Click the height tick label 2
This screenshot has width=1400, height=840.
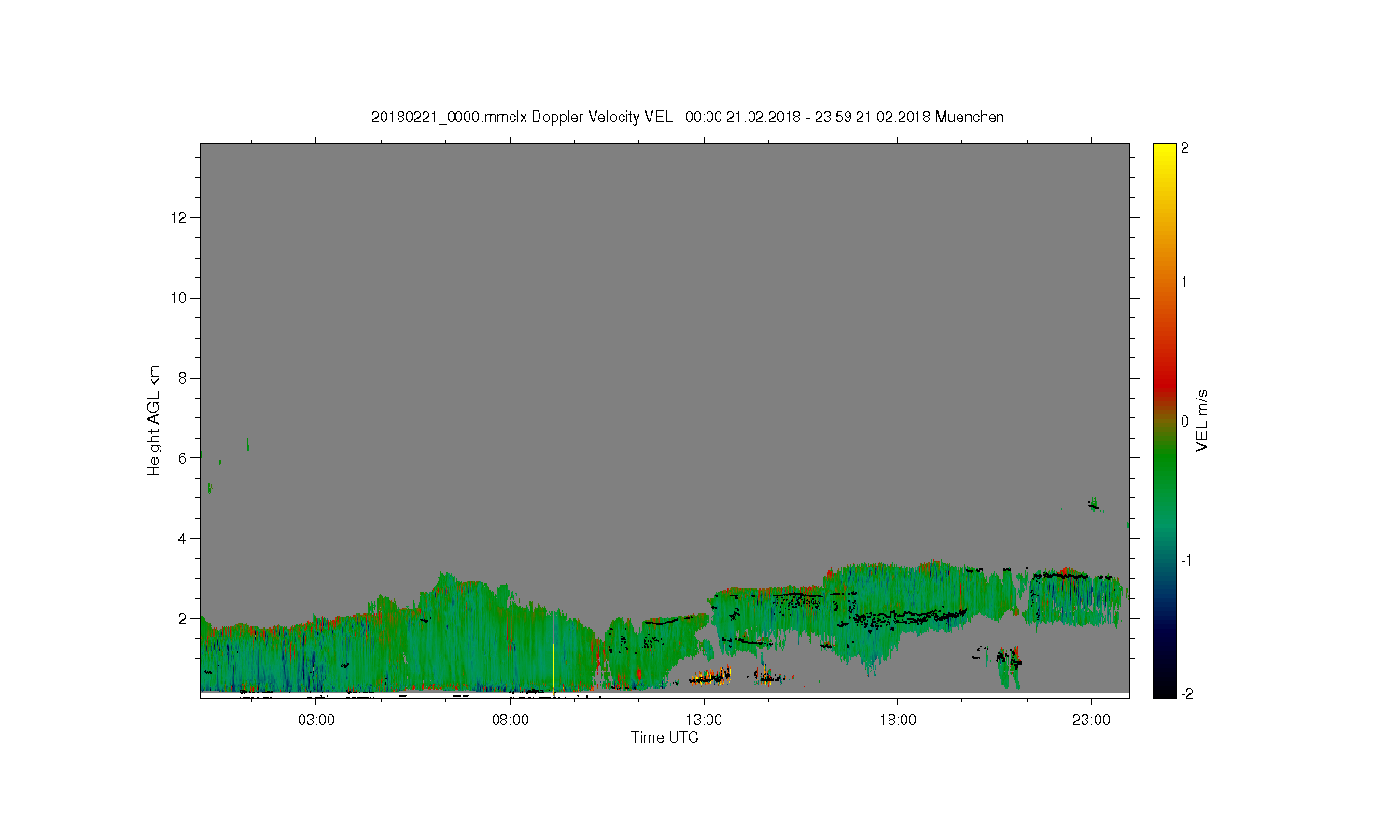(184, 618)
